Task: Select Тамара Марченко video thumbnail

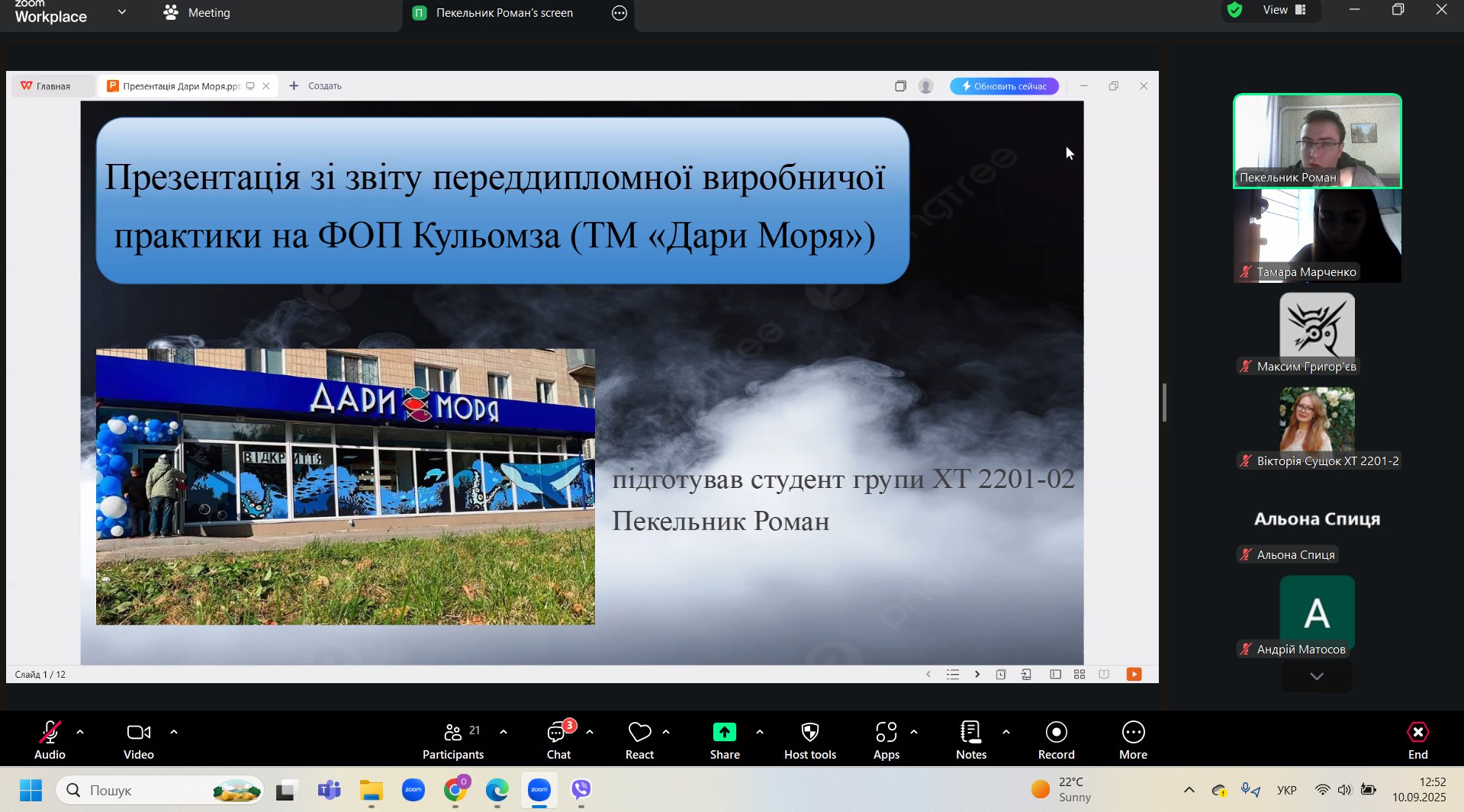Action: point(1318,236)
